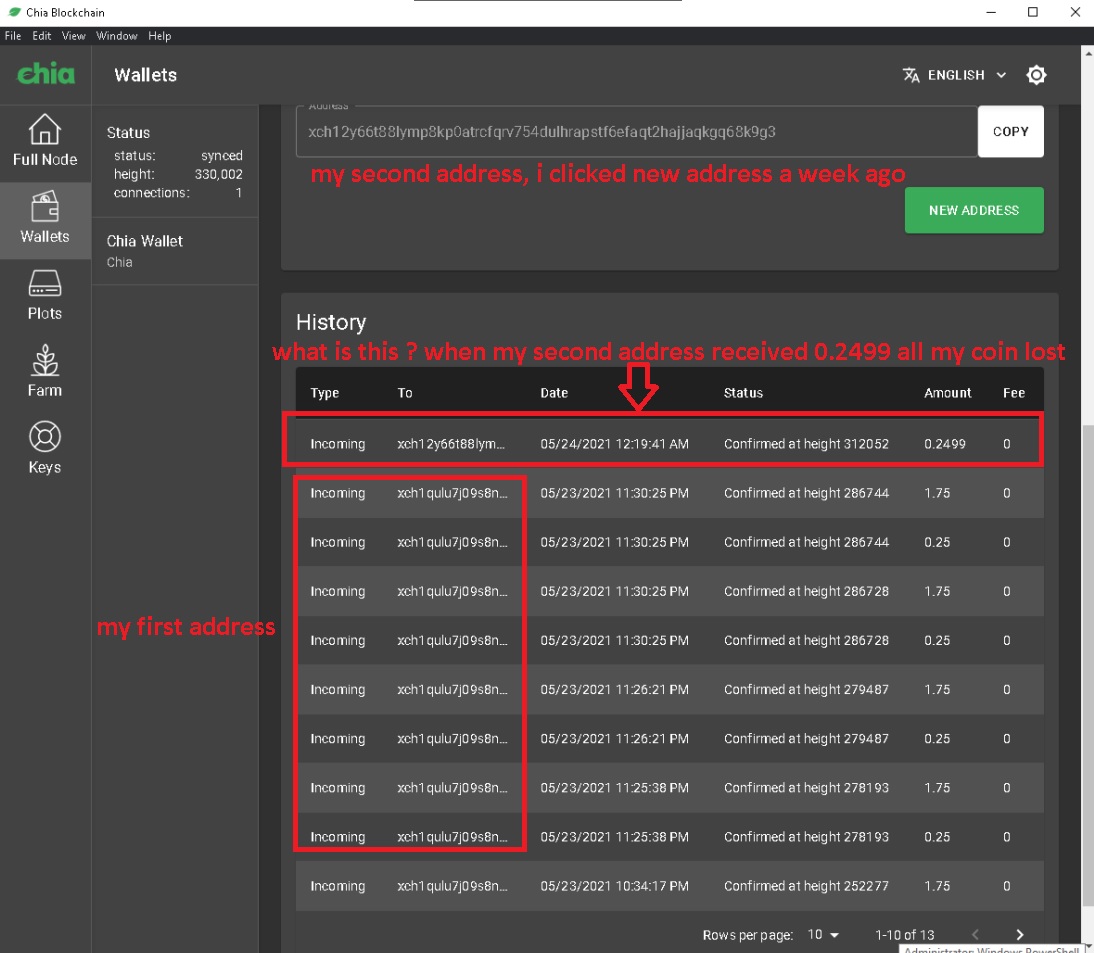The height and width of the screenshot is (953, 1094).
Task: Click 'Confirmed at height 312052' status
Action: tap(806, 444)
